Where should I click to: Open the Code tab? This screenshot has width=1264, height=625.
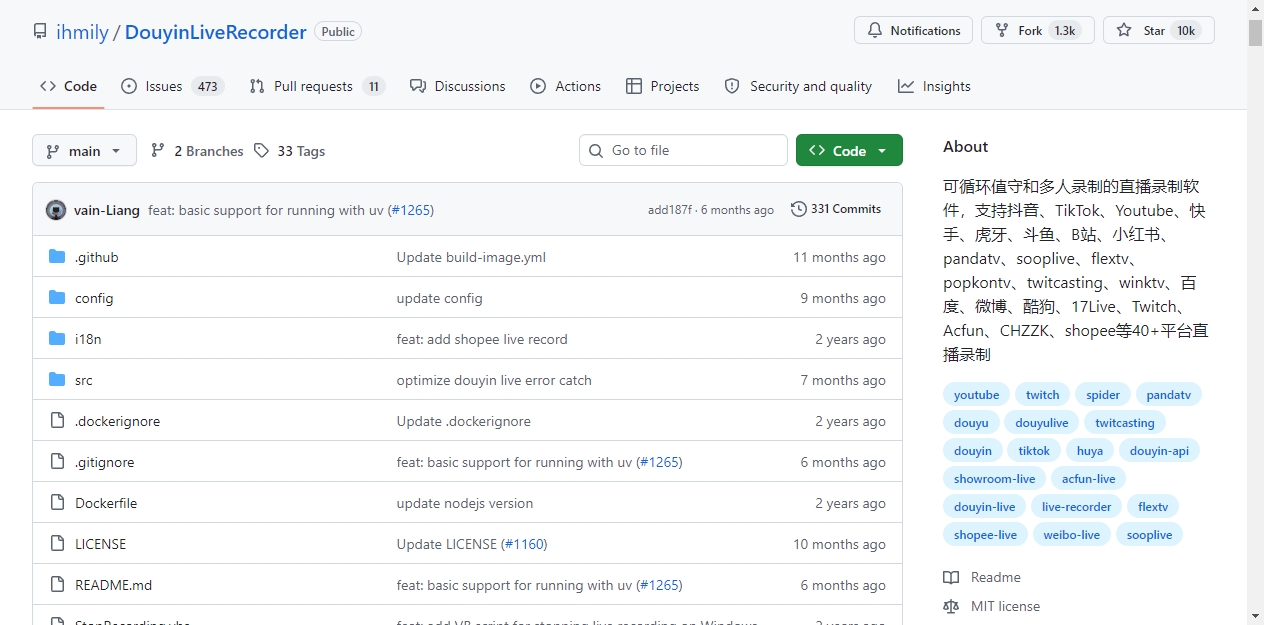point(68,86)
